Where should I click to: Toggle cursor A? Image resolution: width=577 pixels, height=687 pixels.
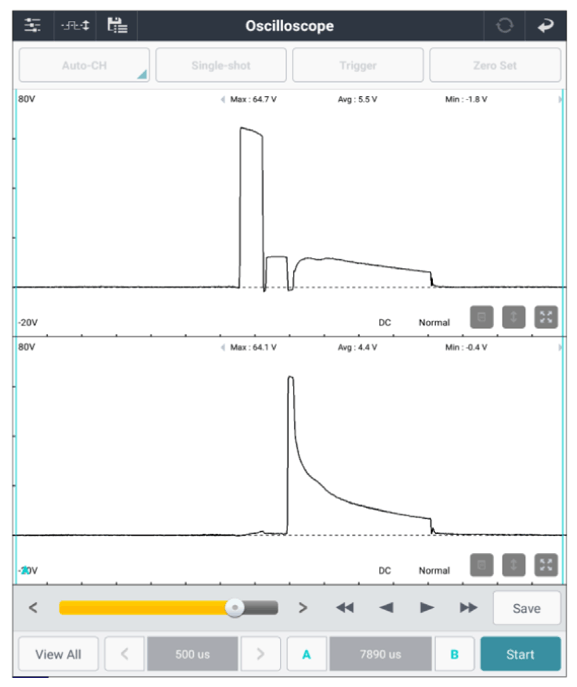tap(307, 654)
